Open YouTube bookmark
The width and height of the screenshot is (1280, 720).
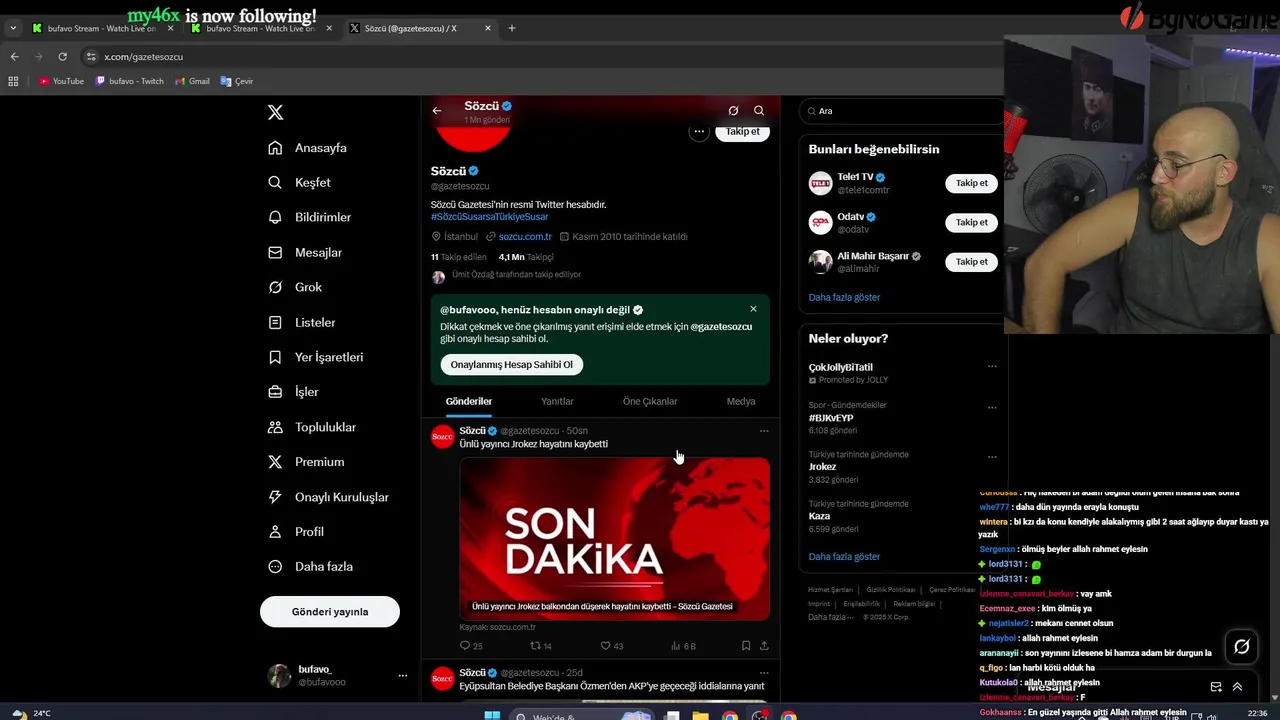[x=61, y=81]
